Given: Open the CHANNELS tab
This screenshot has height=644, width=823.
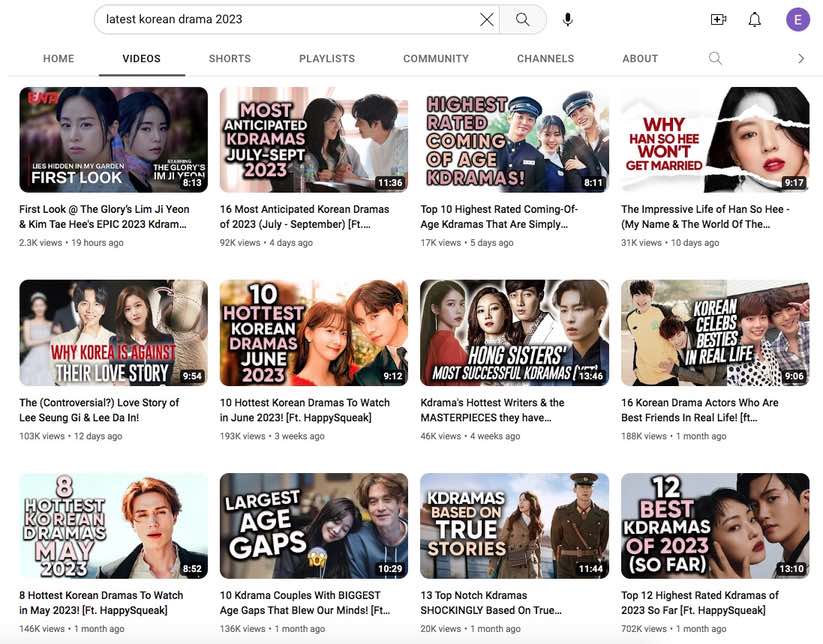Looking at the screenshot, I should click(x=545, y=58).
